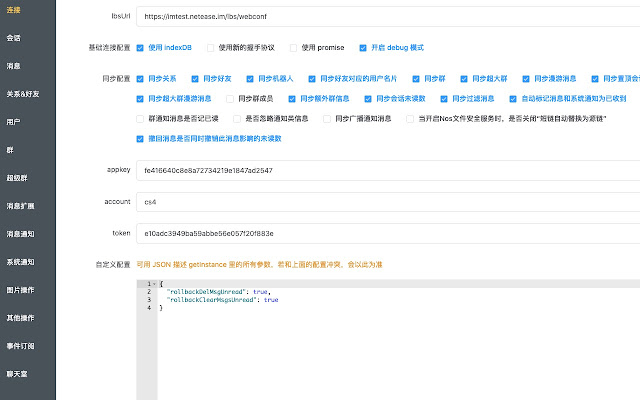Focus the lbsUrl input field
Image resolution: width=640 pixels, height=400 pixels.
pos(388,16)
